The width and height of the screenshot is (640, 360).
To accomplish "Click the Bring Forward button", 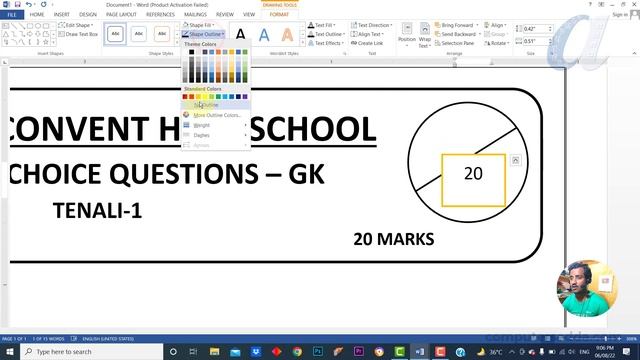I will [x=457, y=25].
